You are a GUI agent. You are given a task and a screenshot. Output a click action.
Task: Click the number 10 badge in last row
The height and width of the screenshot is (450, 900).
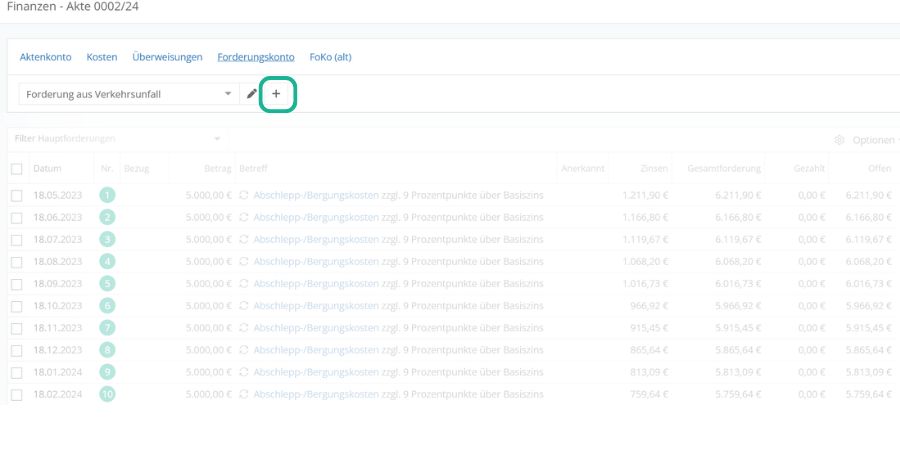click(107, 395)
